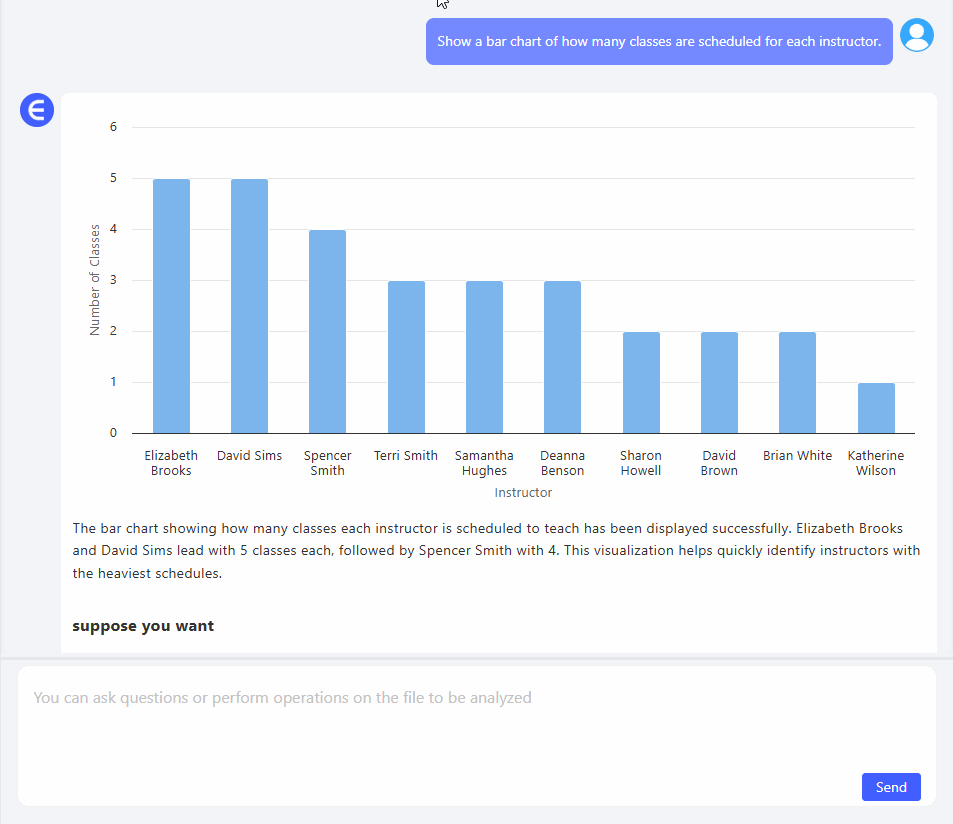Click the user profile avatar icon
This screenshot has width=953, height=824.
click(916, 35)
